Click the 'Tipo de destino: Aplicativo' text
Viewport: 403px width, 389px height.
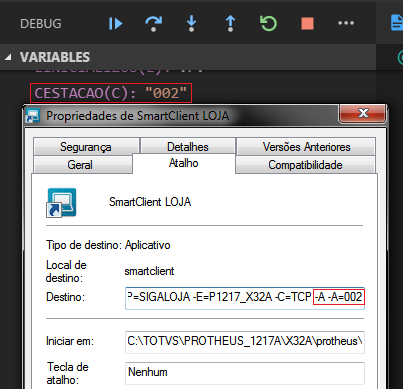[x=108, y=245]
